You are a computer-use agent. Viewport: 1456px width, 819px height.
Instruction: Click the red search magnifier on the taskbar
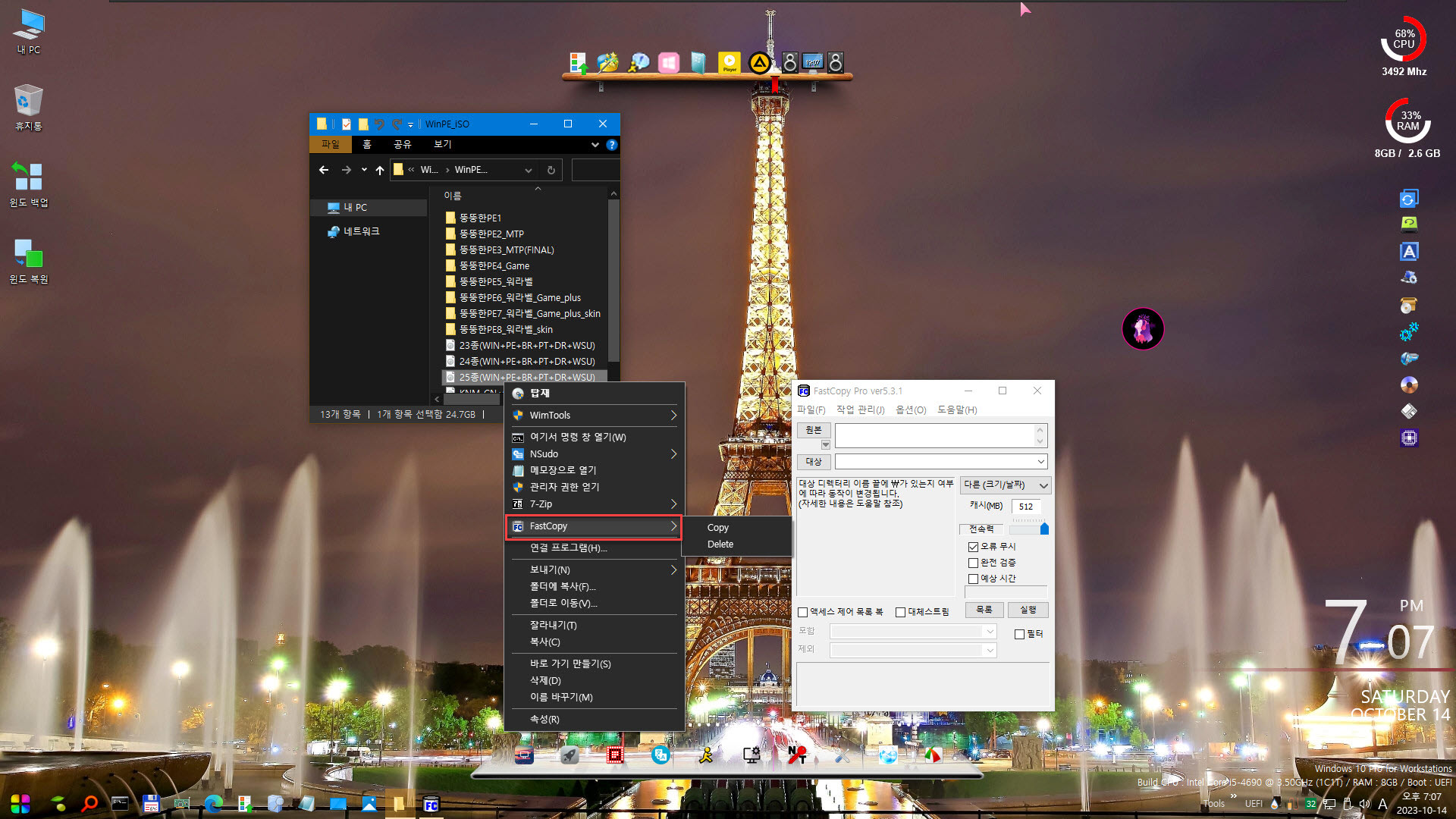click(x=89, y=804)
